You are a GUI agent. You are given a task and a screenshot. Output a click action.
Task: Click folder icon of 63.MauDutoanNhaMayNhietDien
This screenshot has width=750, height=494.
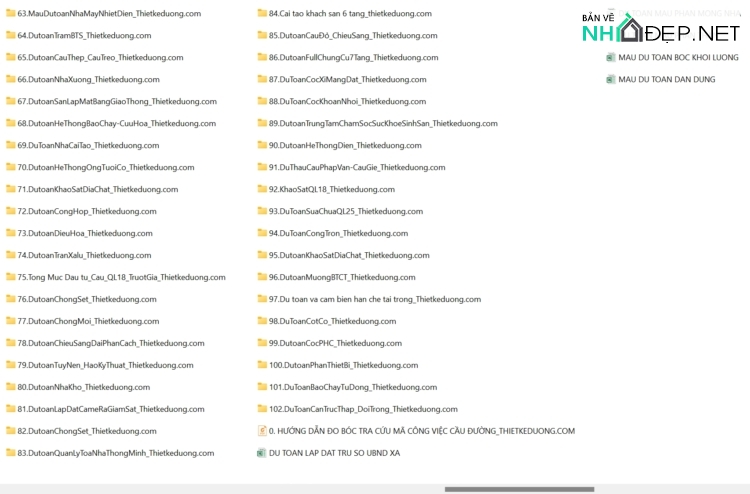click(10, 14)
